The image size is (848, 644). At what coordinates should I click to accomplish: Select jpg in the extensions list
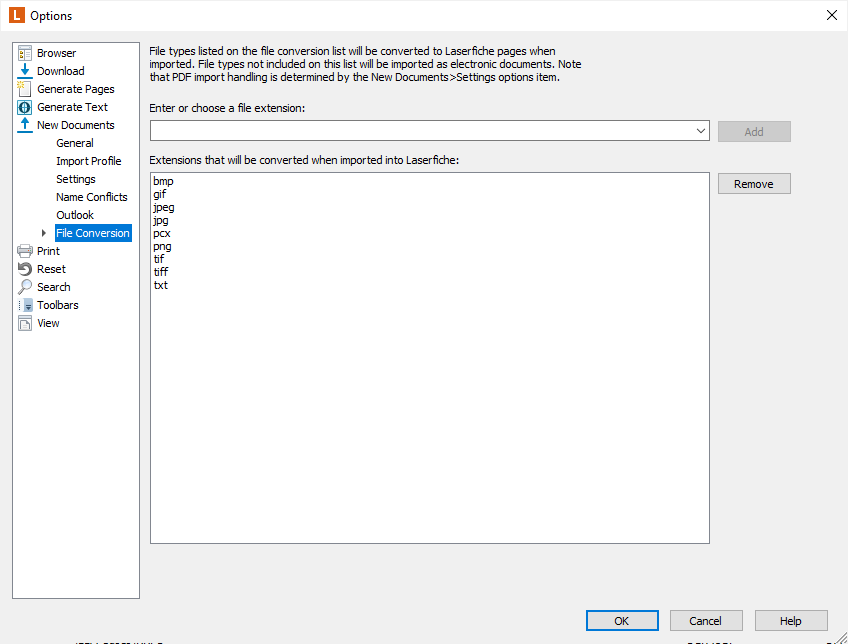click(161, 220)
